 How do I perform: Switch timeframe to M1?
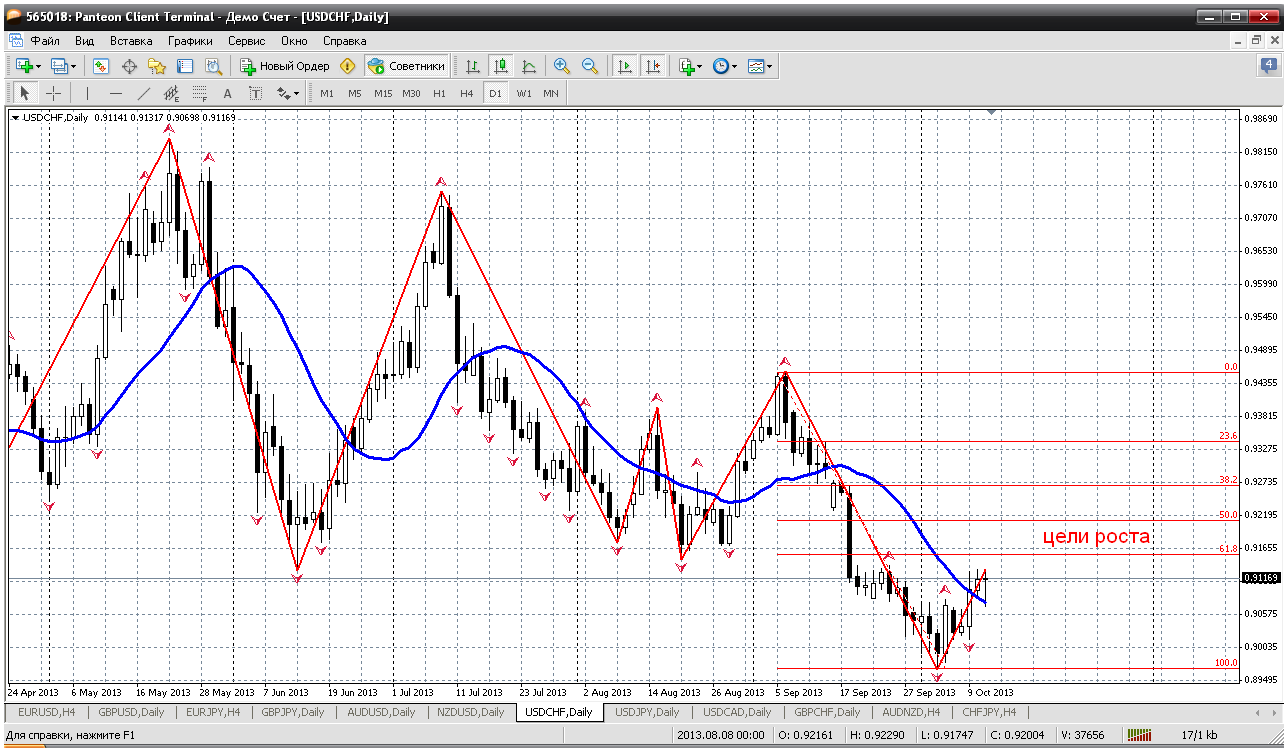pos(327,93)
